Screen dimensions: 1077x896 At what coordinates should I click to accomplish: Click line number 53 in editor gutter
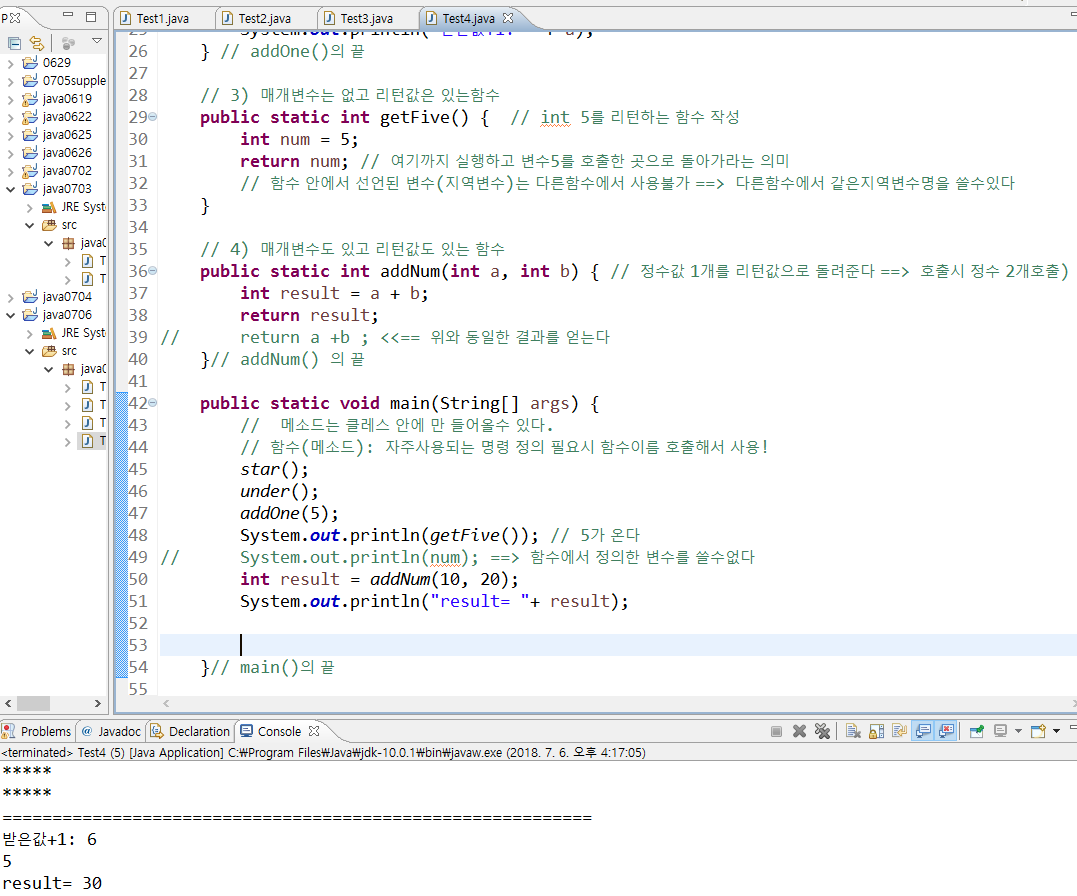pos(138,645)
